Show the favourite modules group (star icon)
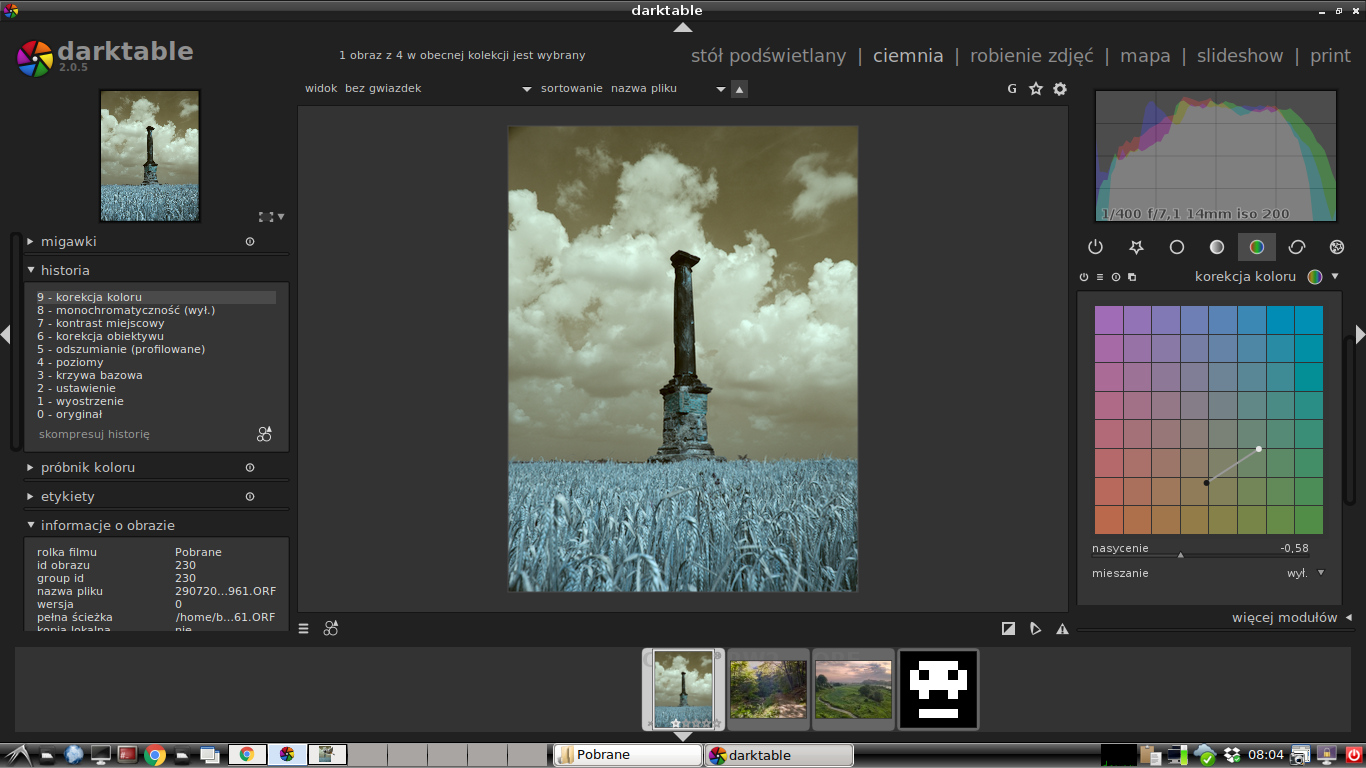The height and width of the screenshot is (768, 1366). tap(1136, 247)
